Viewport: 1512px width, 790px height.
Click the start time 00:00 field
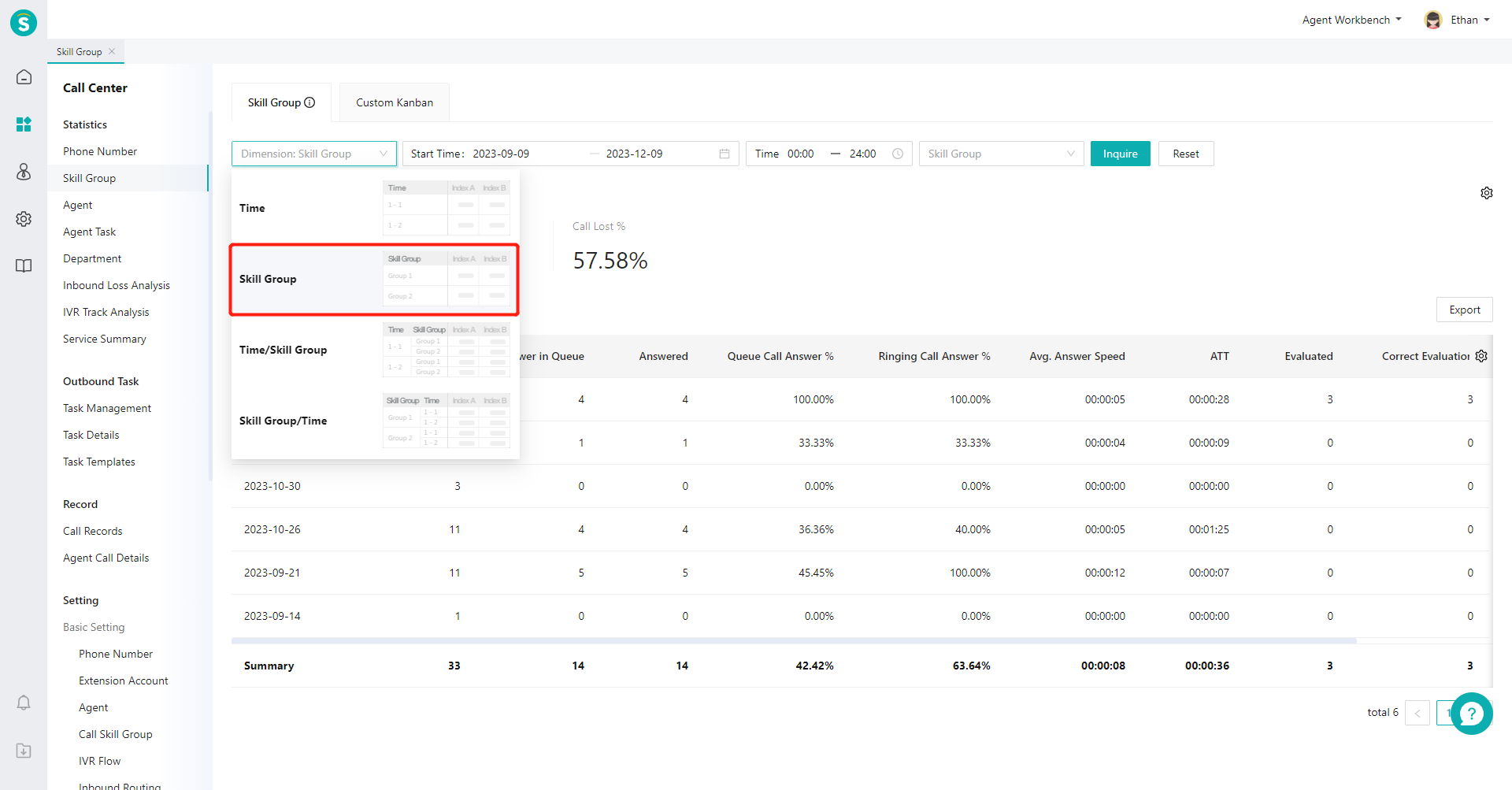pyautogui.click(x=801, y=154)
